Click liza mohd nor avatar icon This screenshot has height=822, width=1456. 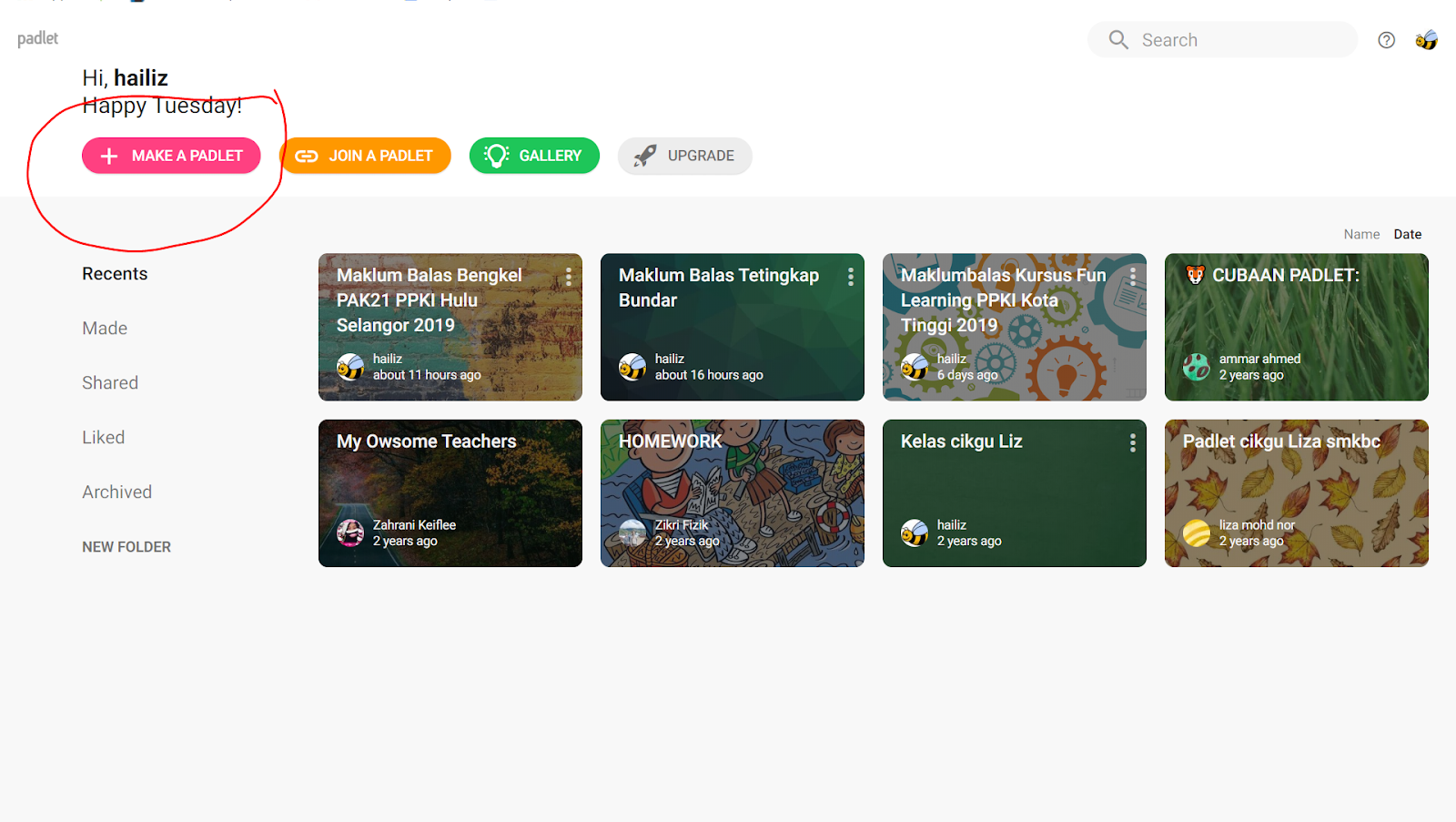coord(1197,533)
